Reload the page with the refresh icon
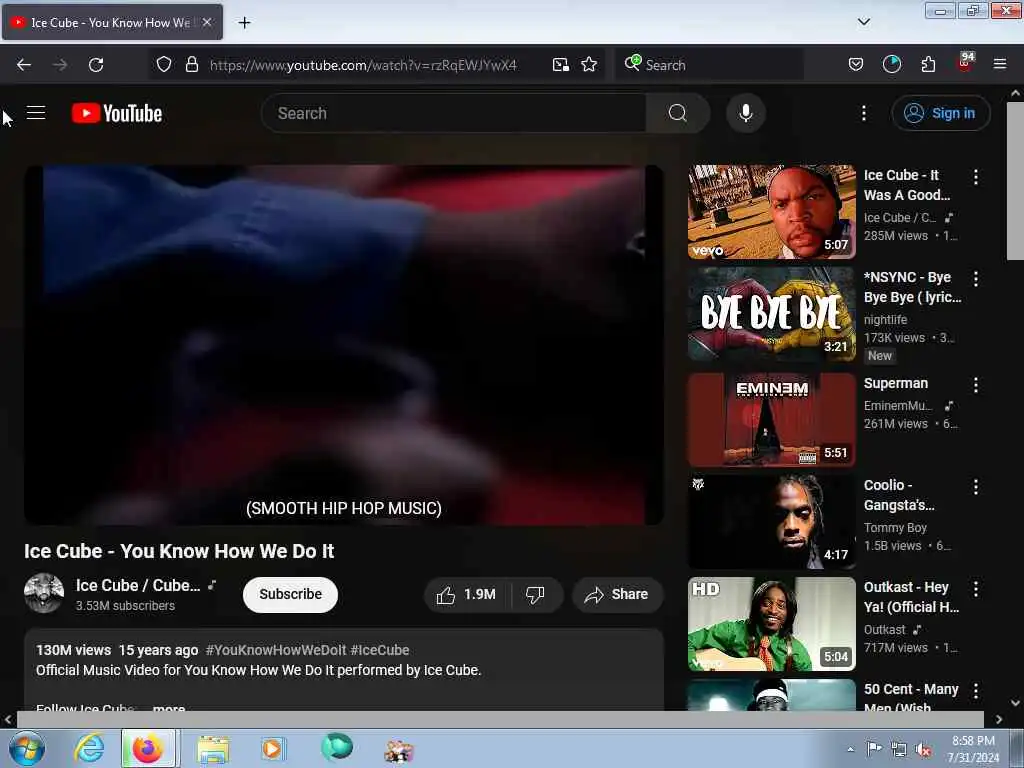 [96, 65]
